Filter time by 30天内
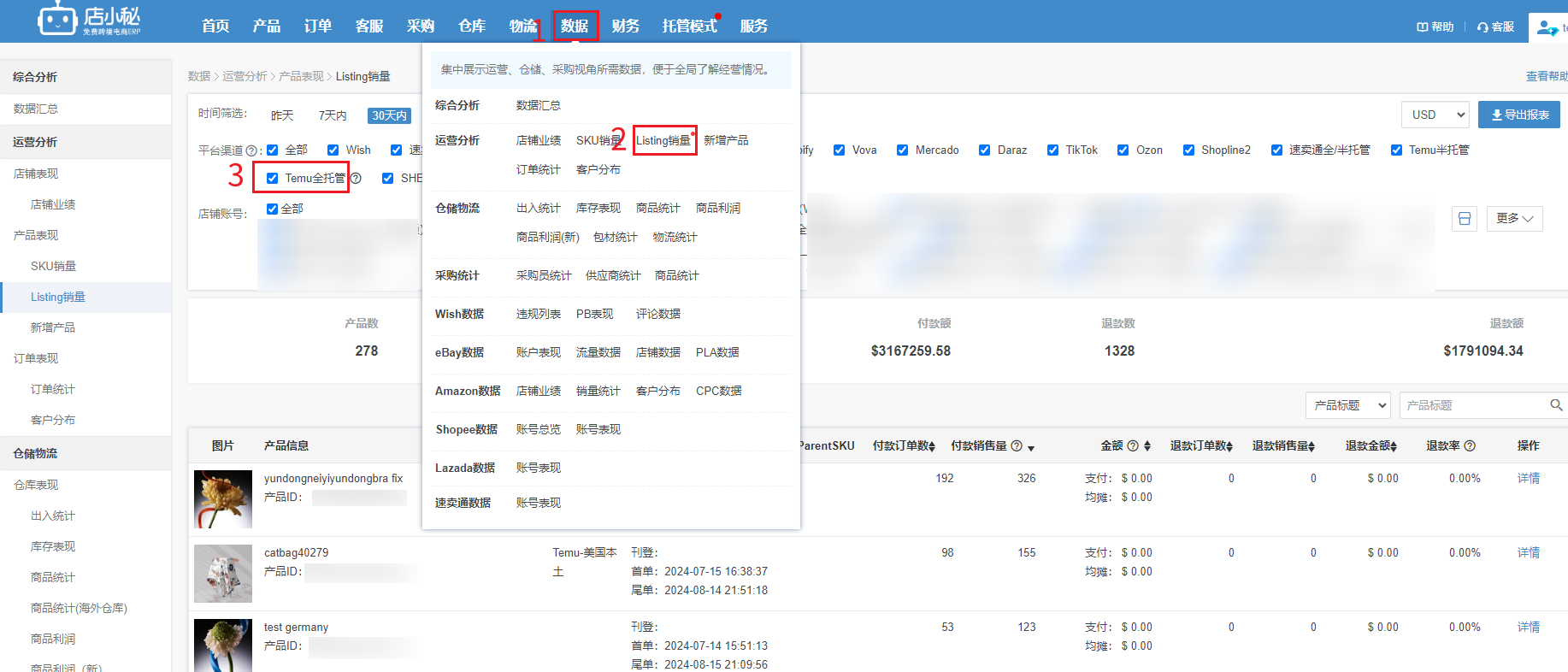 [389, 115]
